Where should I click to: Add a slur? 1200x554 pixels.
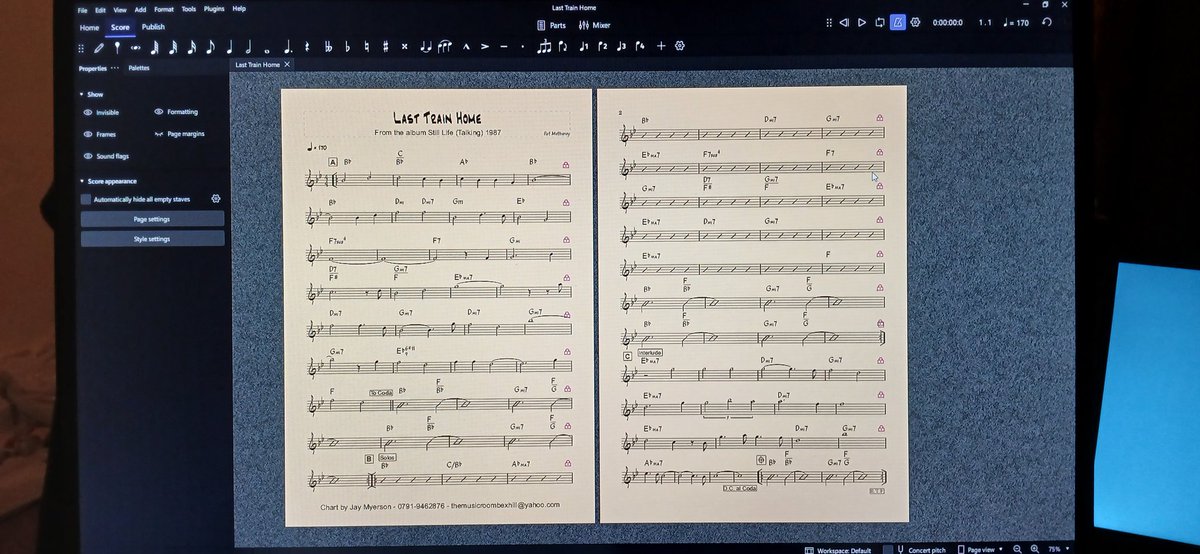pyautogui.click(x=447, y=46)
